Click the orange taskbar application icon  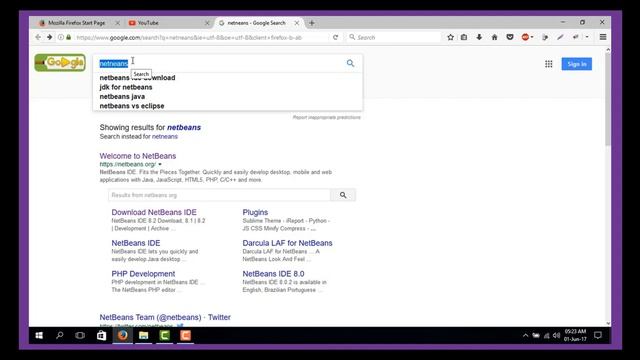(x=185, y=336)
